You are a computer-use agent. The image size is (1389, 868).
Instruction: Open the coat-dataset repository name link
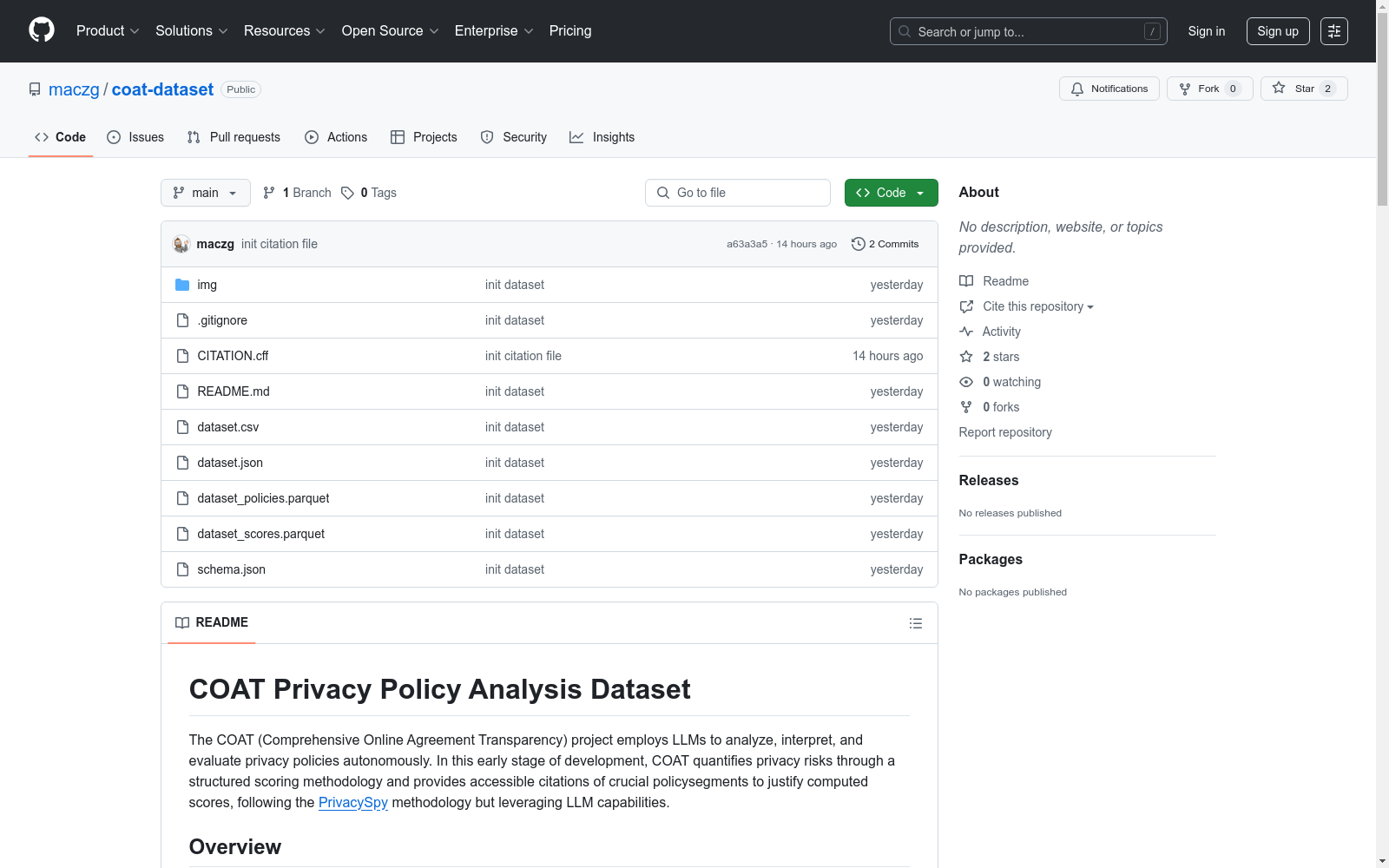click(162, 89)
